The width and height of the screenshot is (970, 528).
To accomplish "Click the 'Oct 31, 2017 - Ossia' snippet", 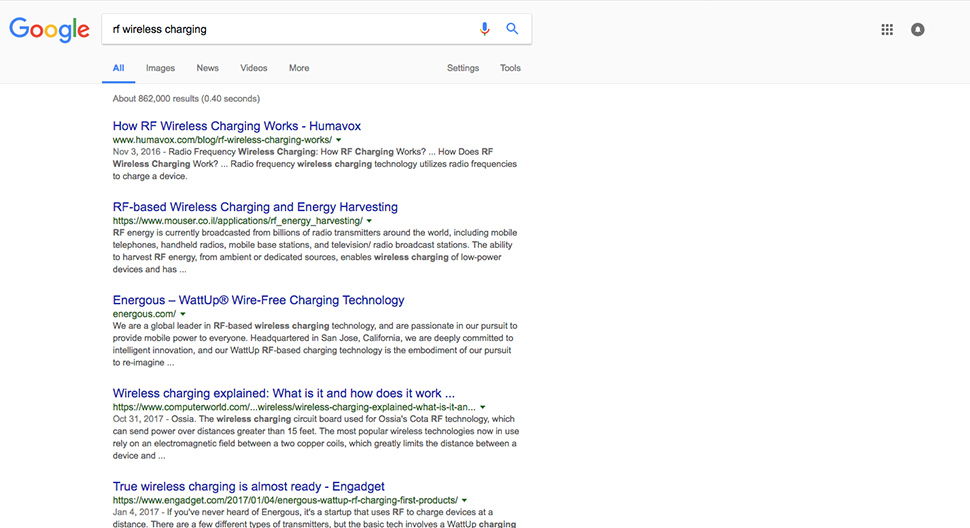I will [x=315, y=437].
